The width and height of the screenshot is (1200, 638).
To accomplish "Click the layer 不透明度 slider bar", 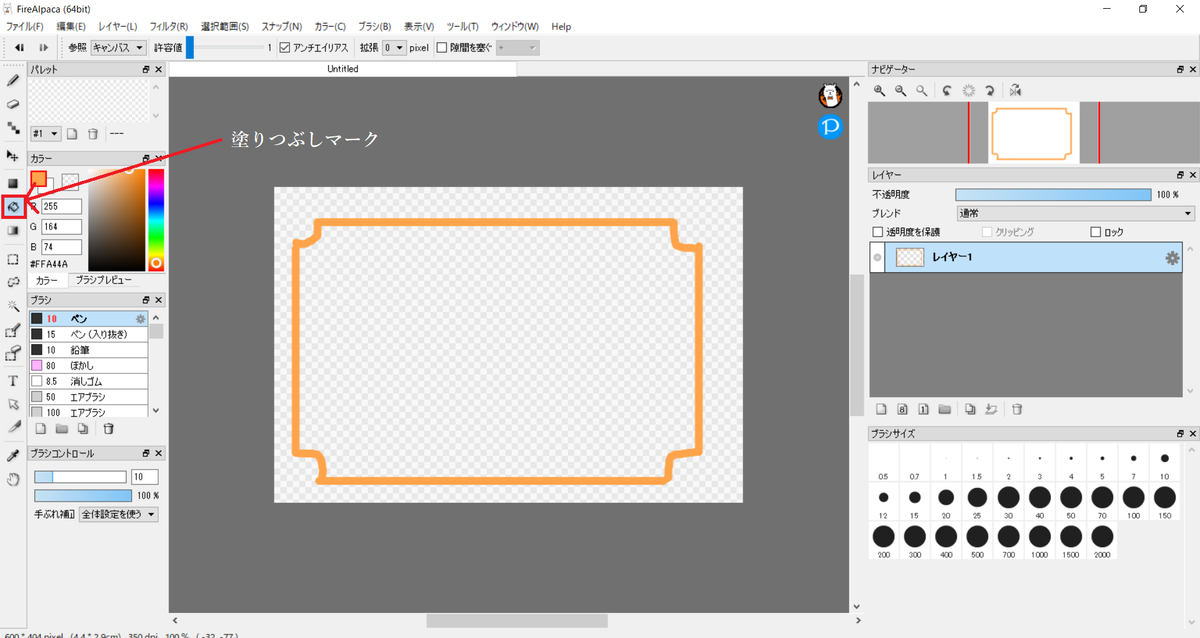I will [x=1053, y=194].
